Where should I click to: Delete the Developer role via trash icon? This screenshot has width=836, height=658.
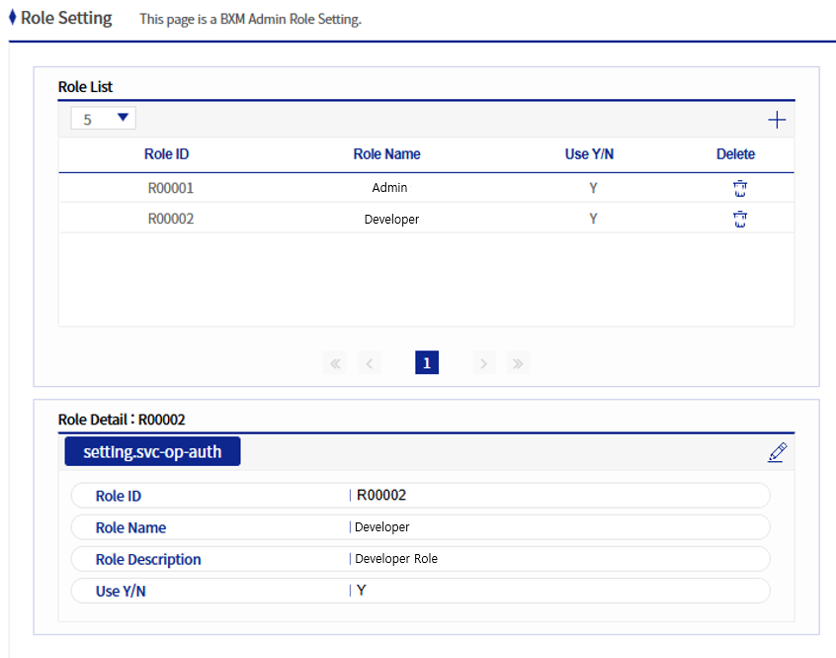click(740, 219)
